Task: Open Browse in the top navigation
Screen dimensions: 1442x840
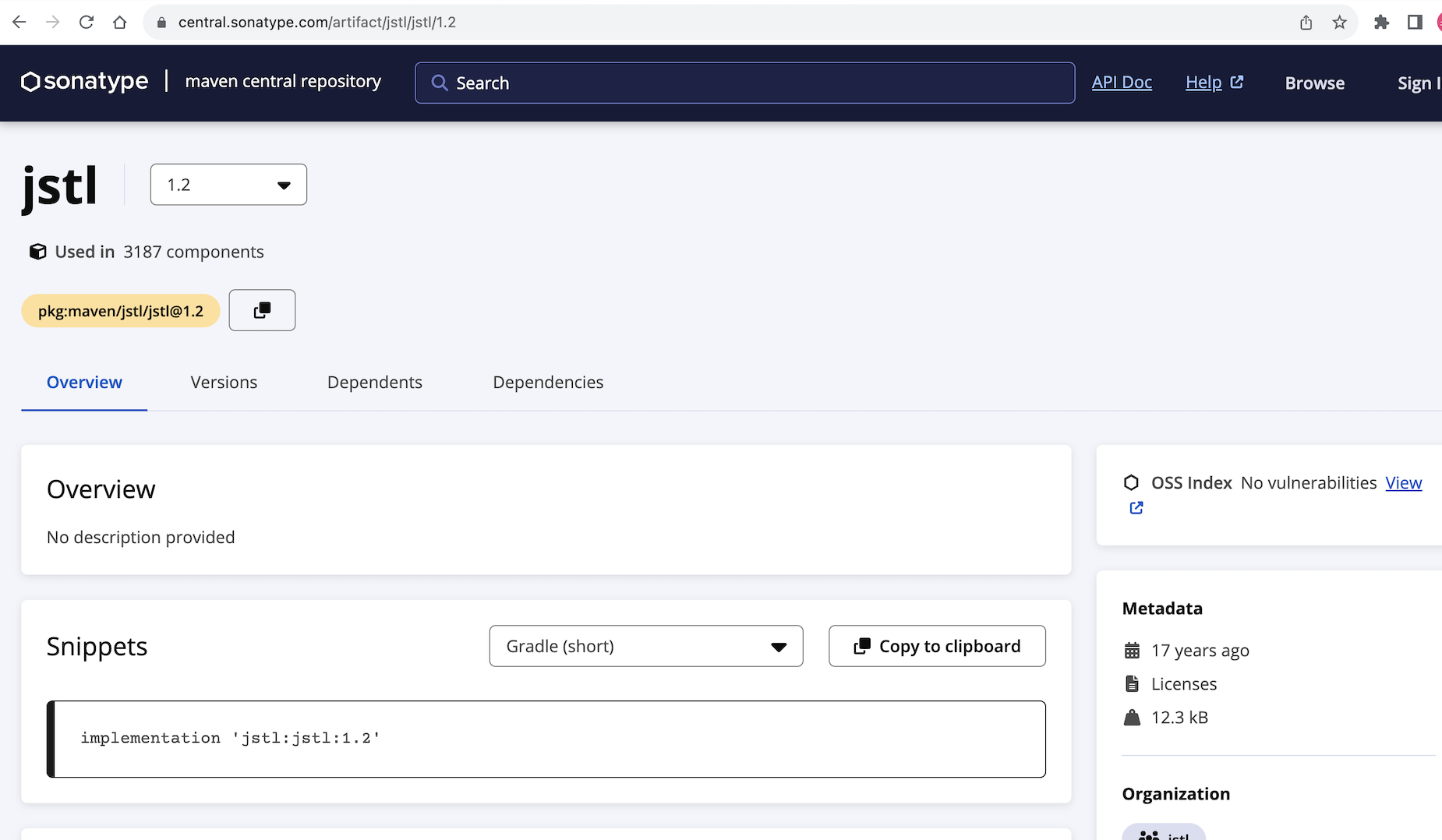Action: click(1314, 83)
